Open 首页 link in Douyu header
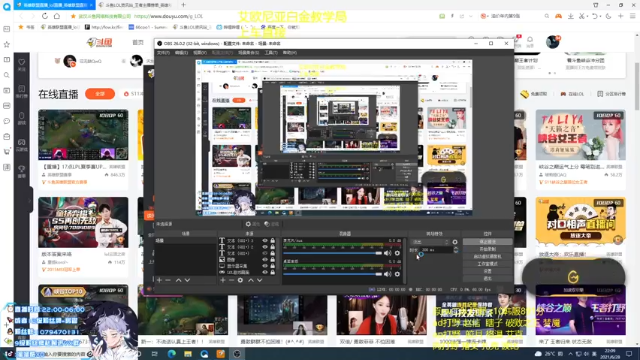Viewport: 640px width, 360px height. 138,42
